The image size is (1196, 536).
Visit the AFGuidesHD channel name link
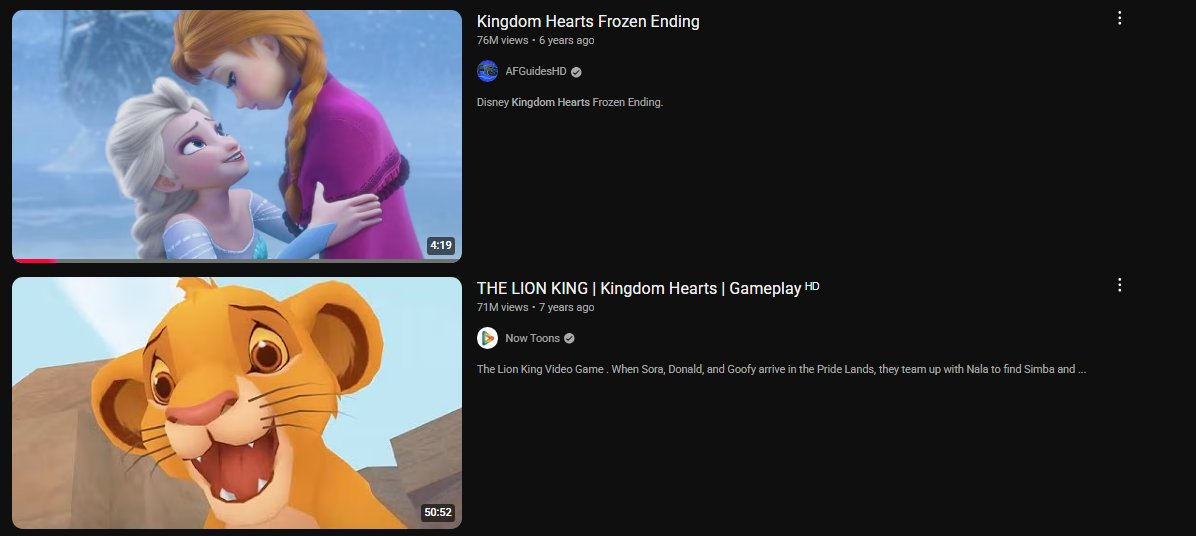coord(535,71)
